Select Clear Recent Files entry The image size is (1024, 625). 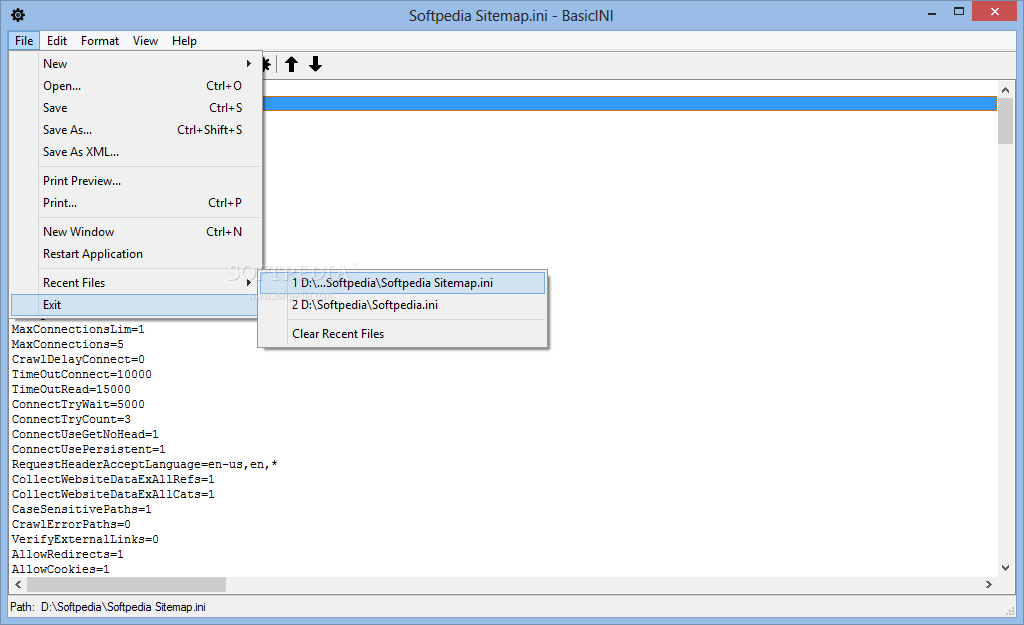click(x=402, y=334)
